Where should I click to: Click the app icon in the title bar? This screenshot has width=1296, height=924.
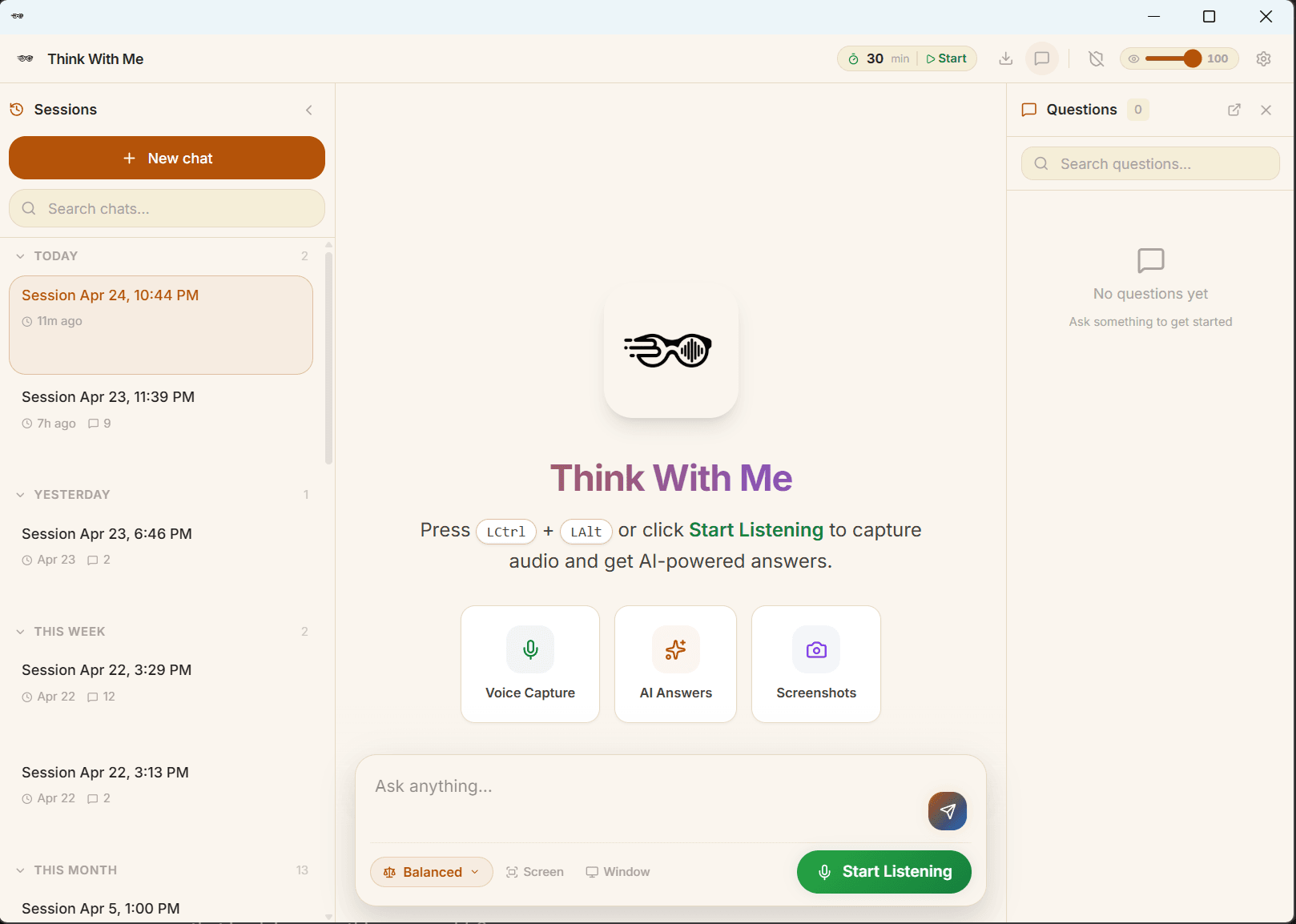point(18,16)
